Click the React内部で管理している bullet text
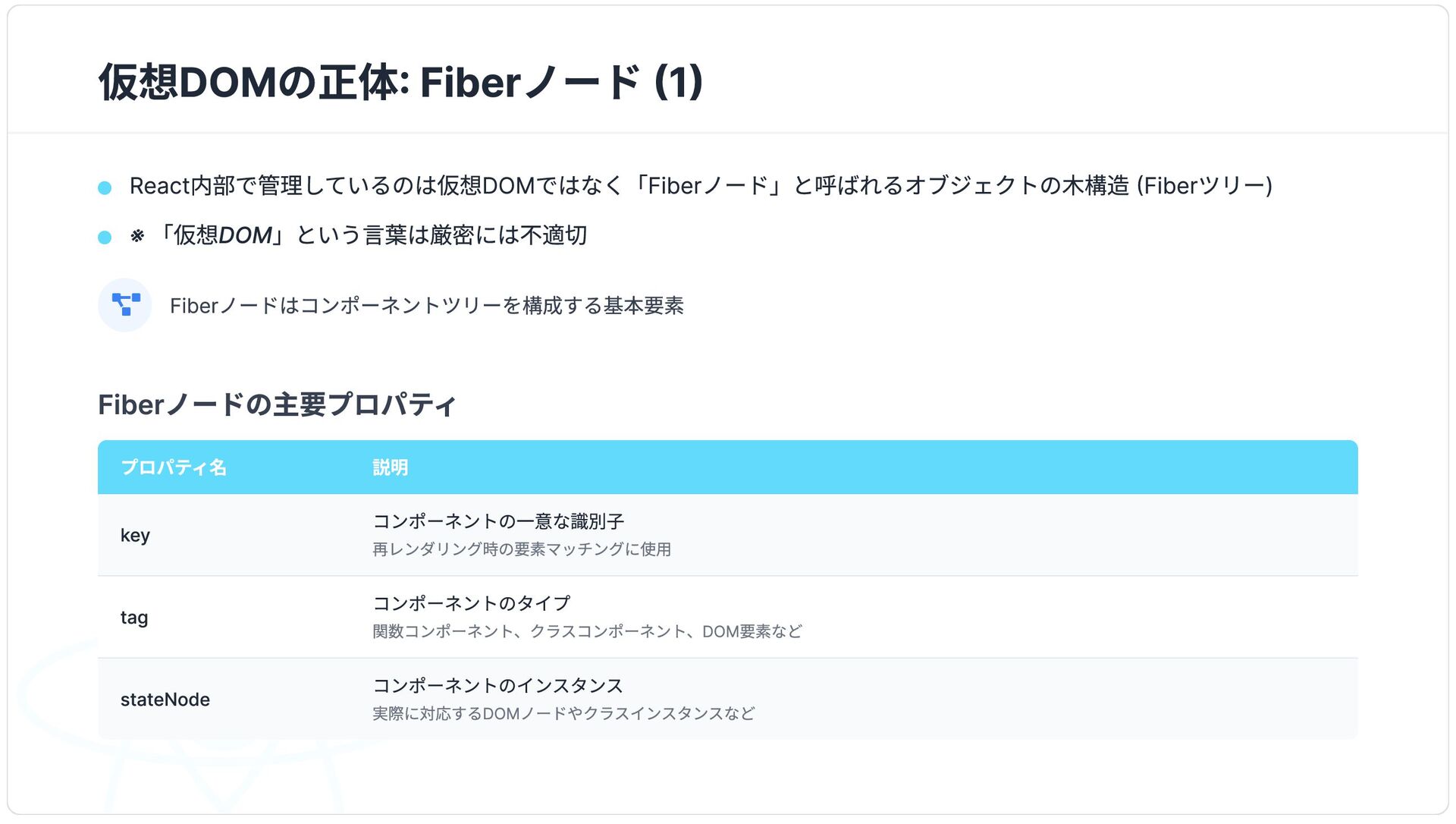The width and height of the screenshot is (1456, 824). [x=701, y=186]
